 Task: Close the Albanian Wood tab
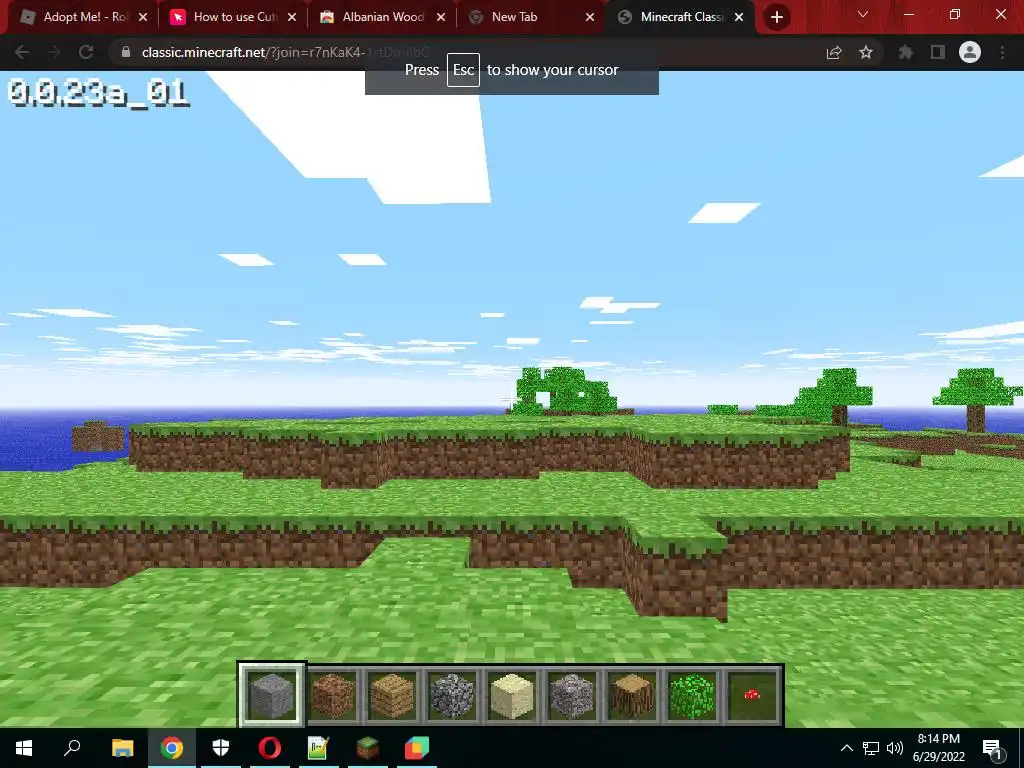(441, 17)
